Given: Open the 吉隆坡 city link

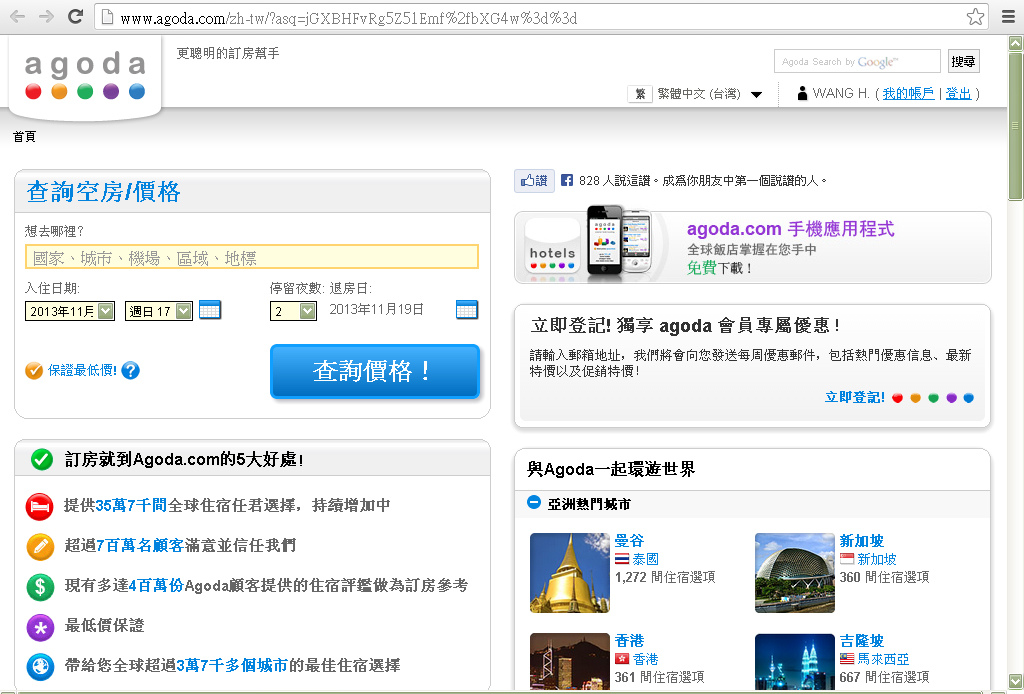Looking at the screenshot, I should coord(862,640).
